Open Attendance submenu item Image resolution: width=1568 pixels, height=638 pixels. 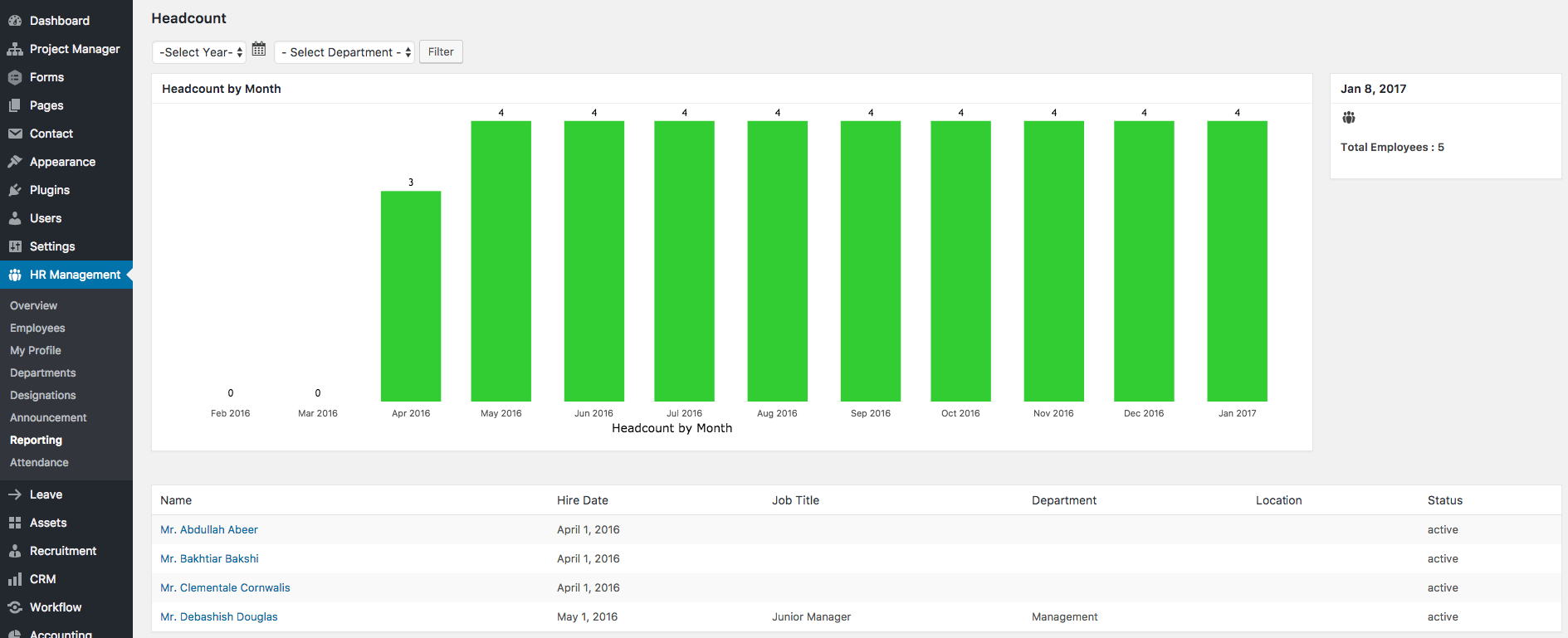pos(40,462)
